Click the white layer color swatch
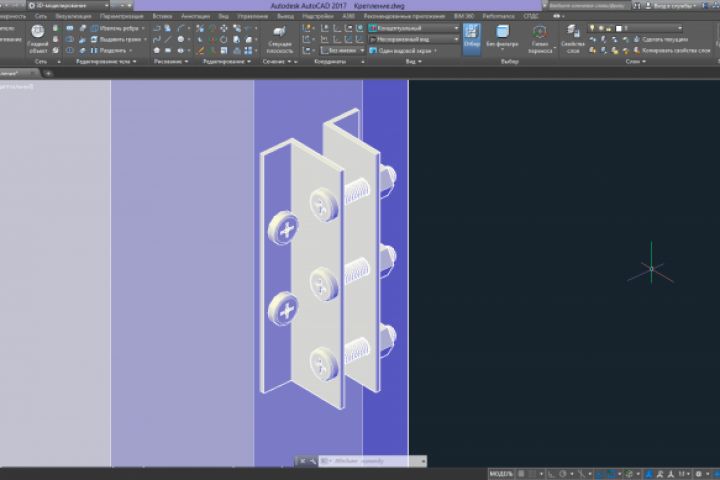Screen dimensions: 720x480 (x=619, y=28)
